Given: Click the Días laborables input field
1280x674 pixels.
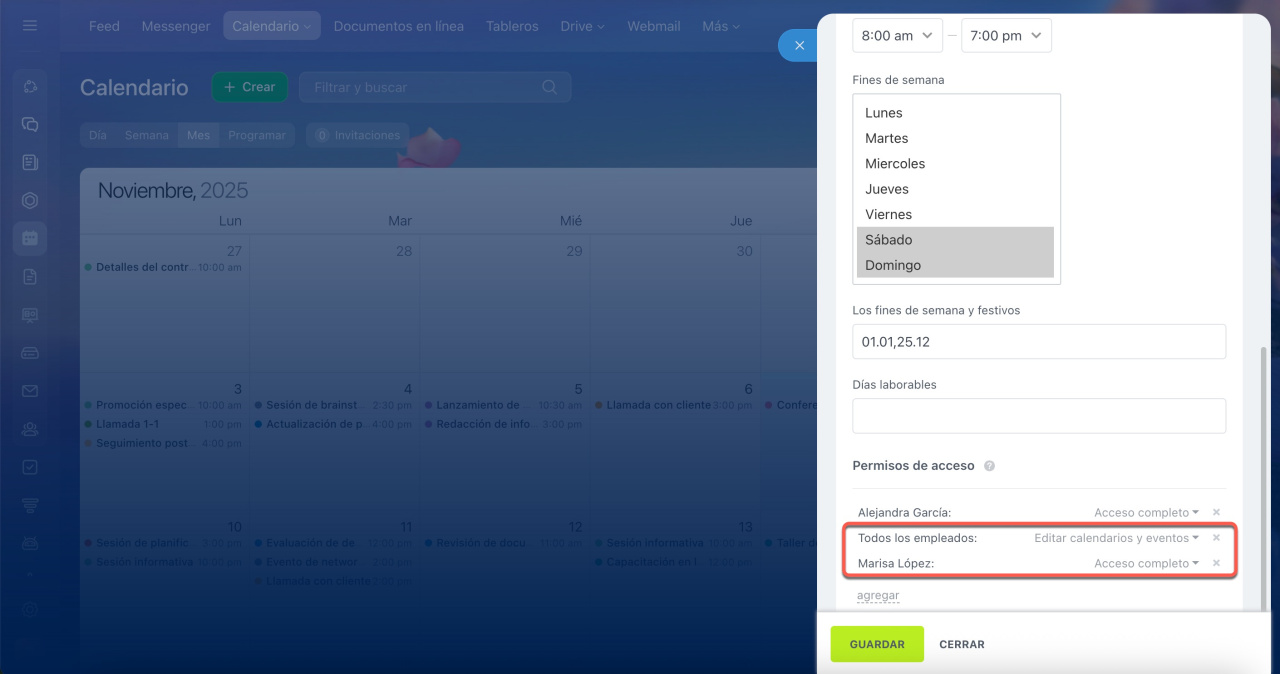Looking at the screenshot, I should click(x=1038, y=416).
